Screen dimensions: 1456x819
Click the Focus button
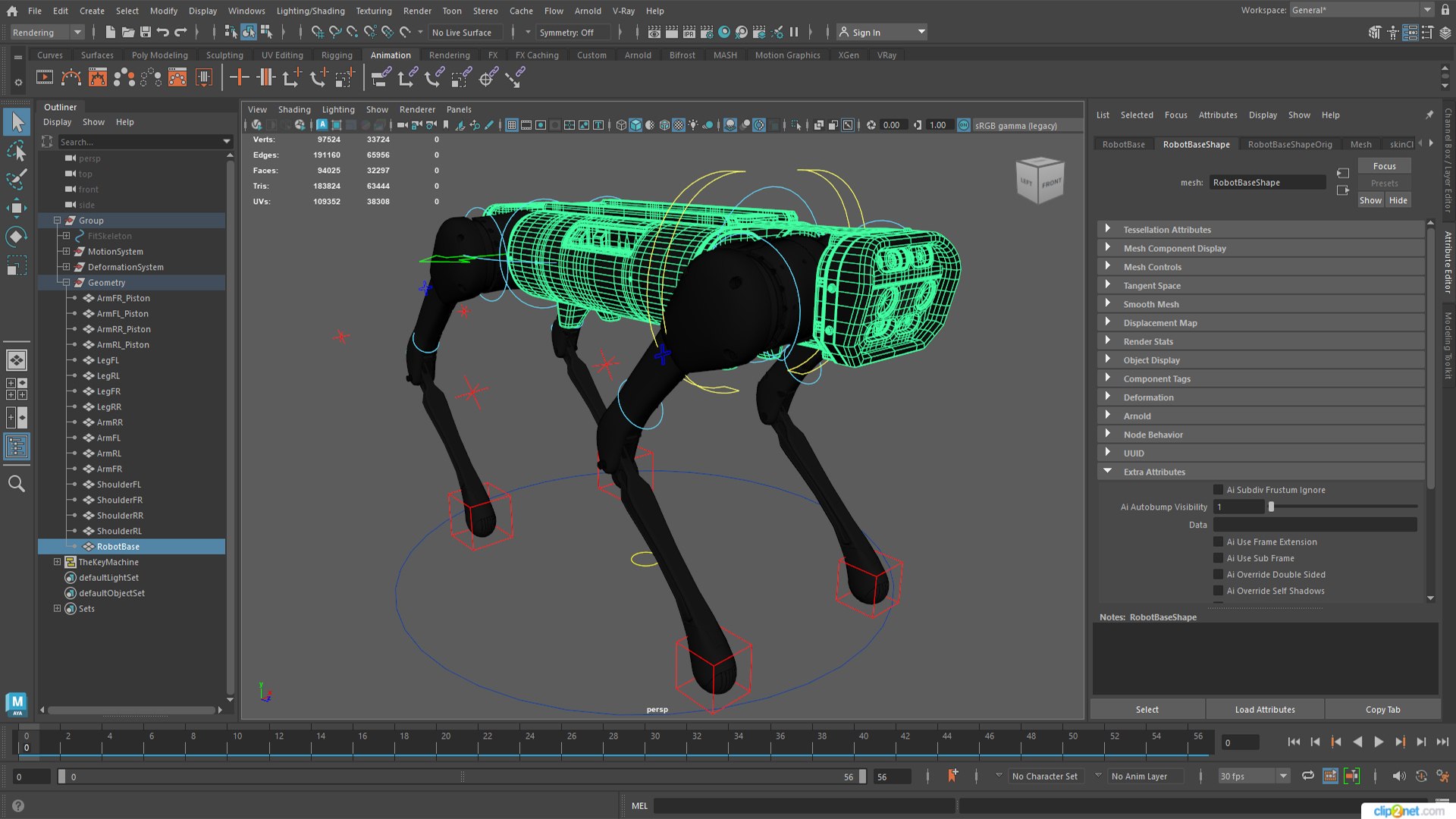(1384, 166)
